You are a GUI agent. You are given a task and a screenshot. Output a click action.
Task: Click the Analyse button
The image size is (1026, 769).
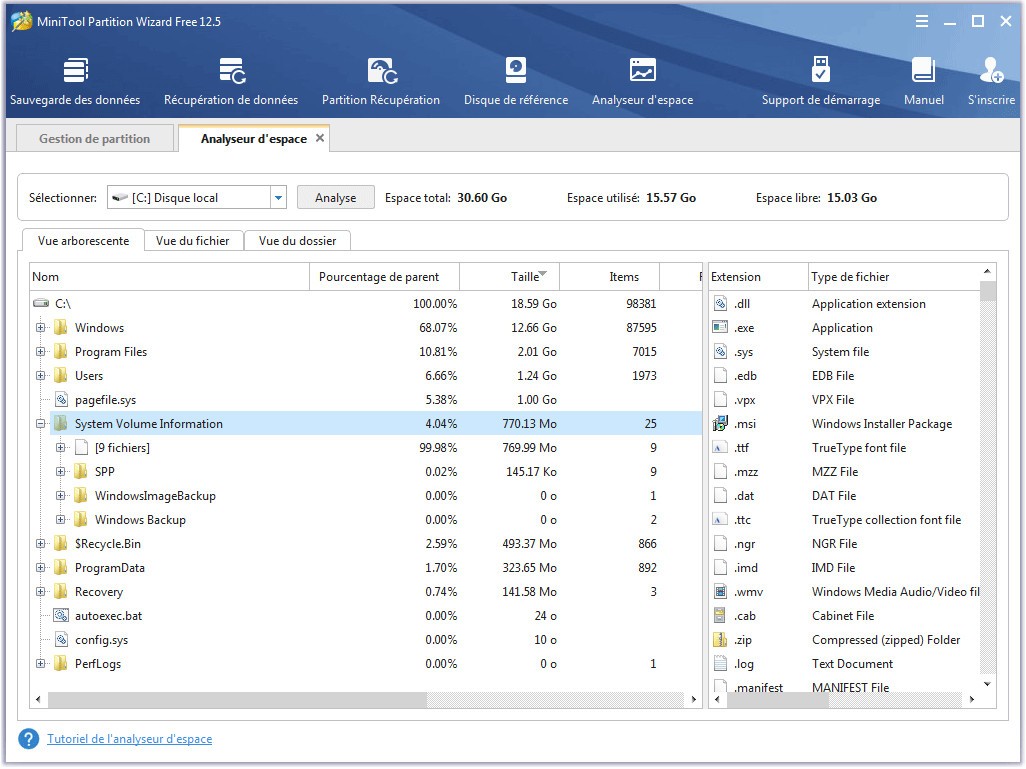point(336,198)
